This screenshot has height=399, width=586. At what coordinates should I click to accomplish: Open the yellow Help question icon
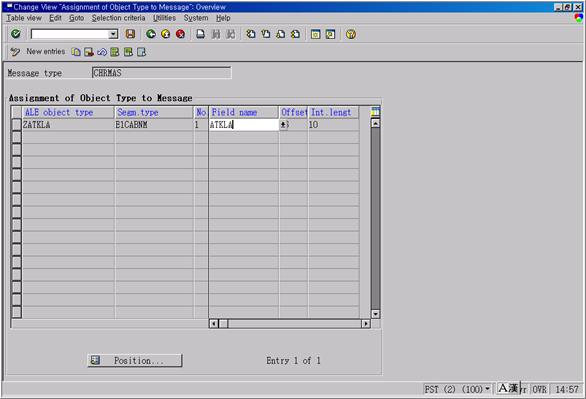coord(351,34)
